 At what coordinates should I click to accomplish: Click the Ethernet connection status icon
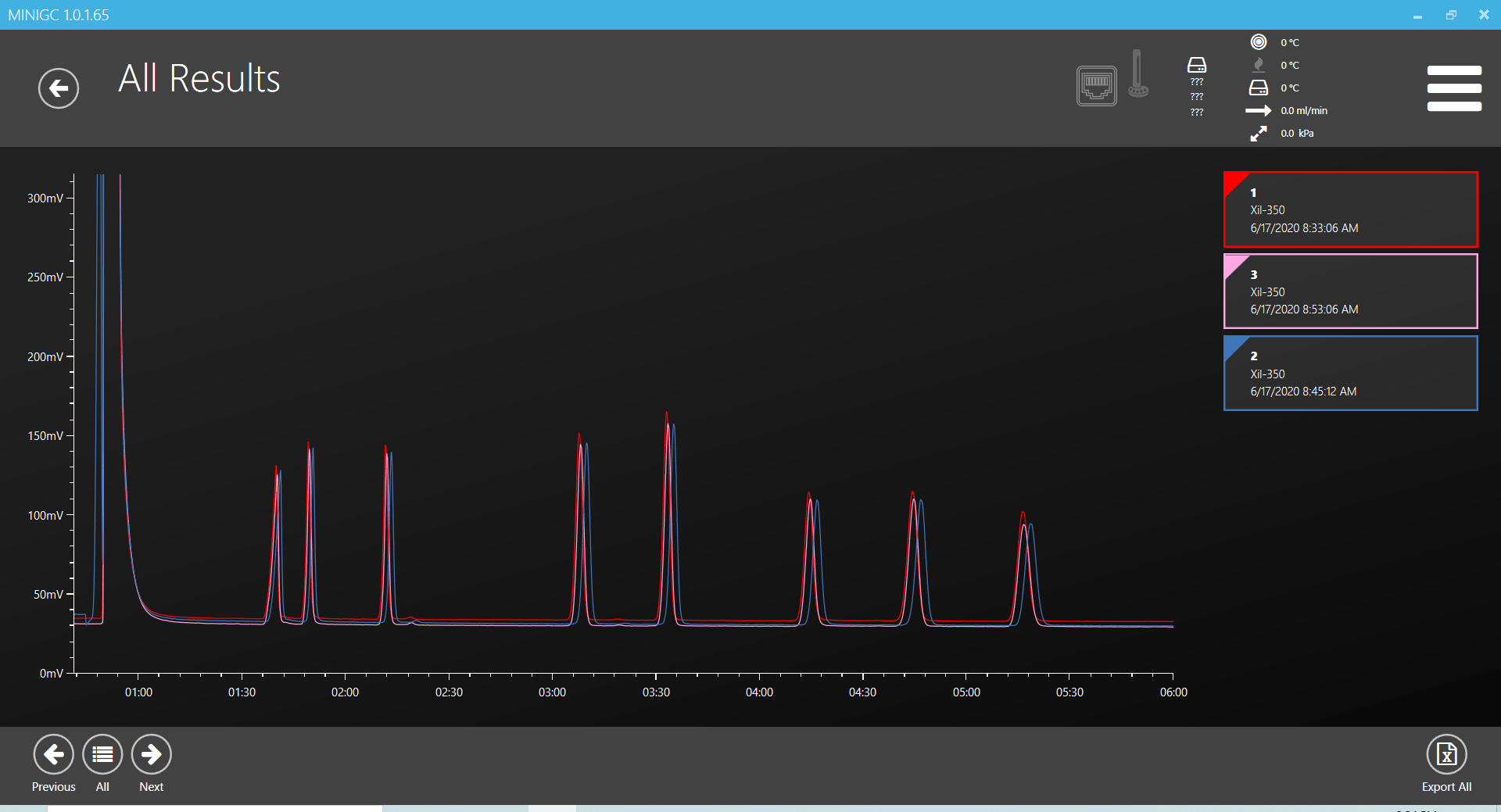pyautogui.click(x=1096, y=85)
